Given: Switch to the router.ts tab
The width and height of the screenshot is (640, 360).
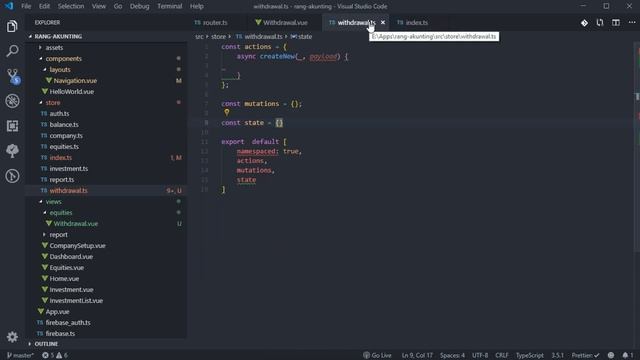Looking at the screenshot, I should (x=216, y=22).
